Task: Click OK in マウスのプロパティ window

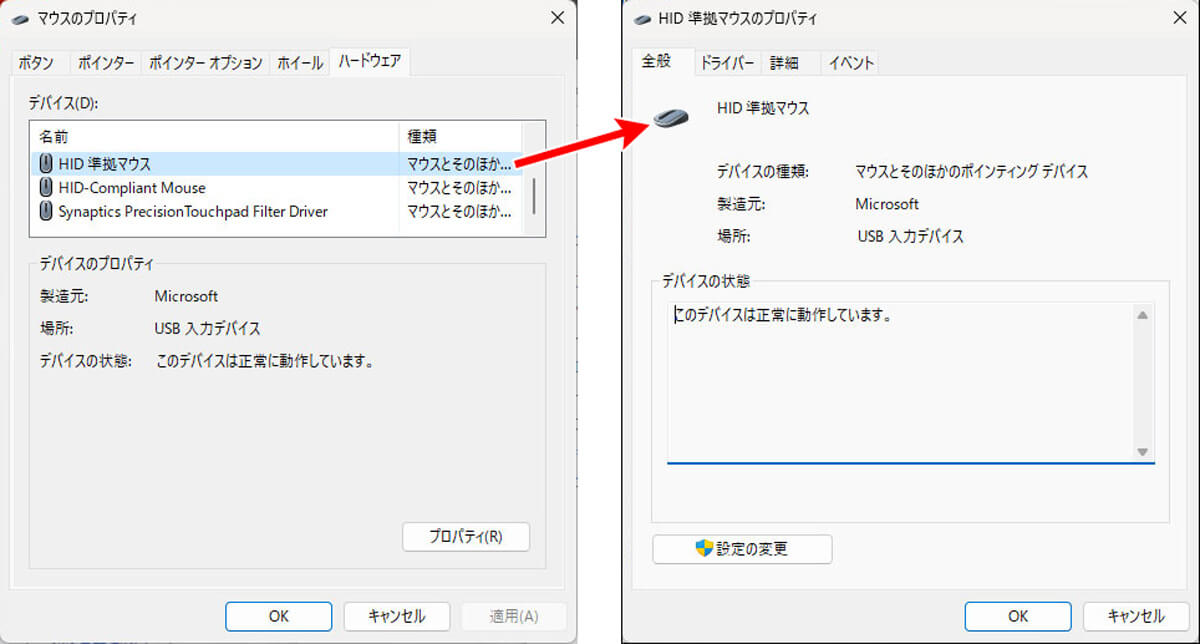Action: coord(278,616)
